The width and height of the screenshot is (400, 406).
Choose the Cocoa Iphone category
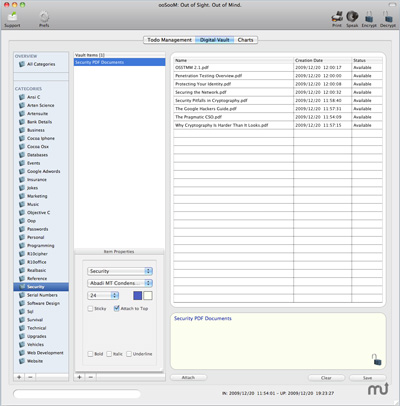coord(41,138)
